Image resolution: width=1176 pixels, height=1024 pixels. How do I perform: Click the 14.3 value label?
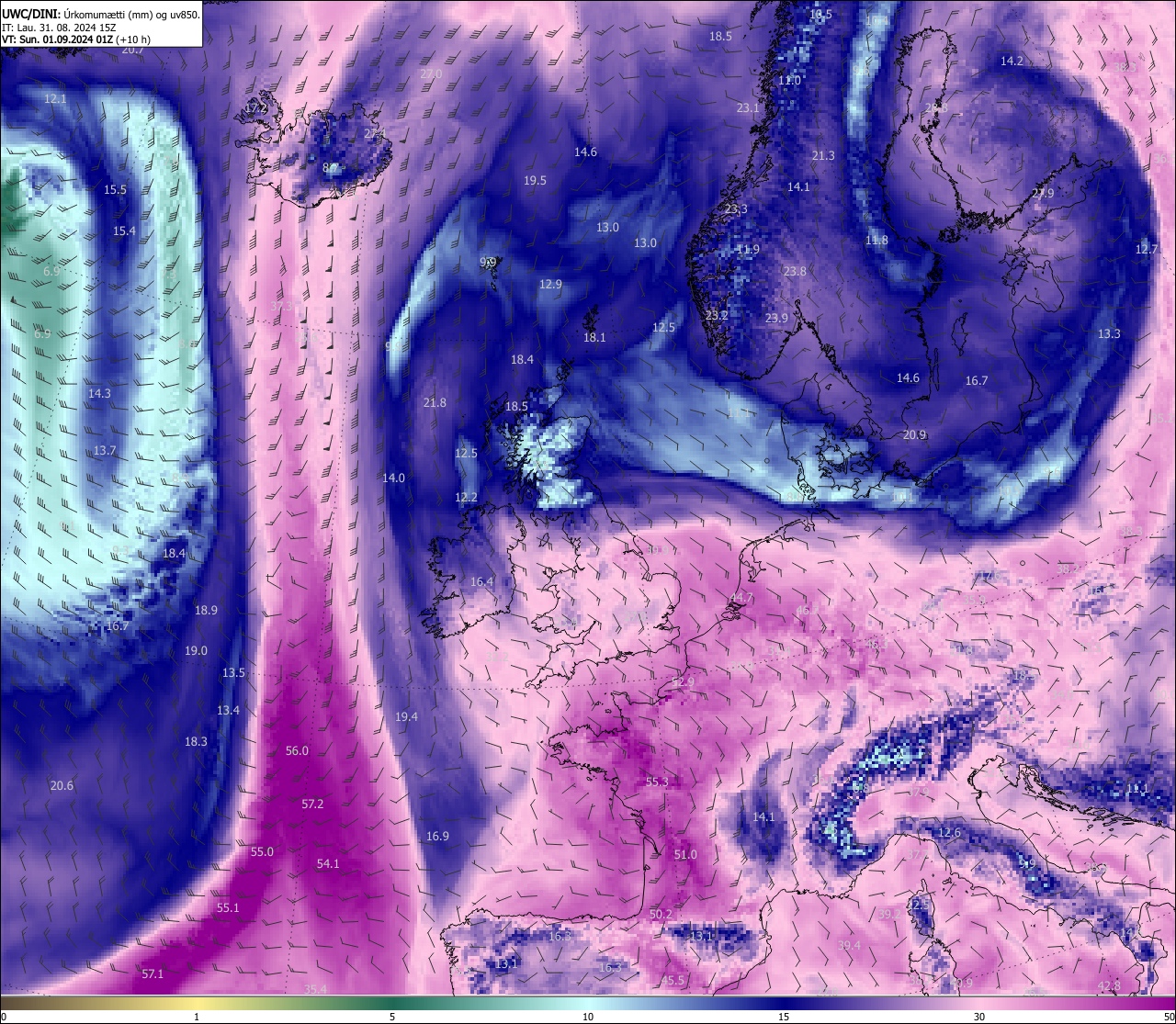pos(99,393)
